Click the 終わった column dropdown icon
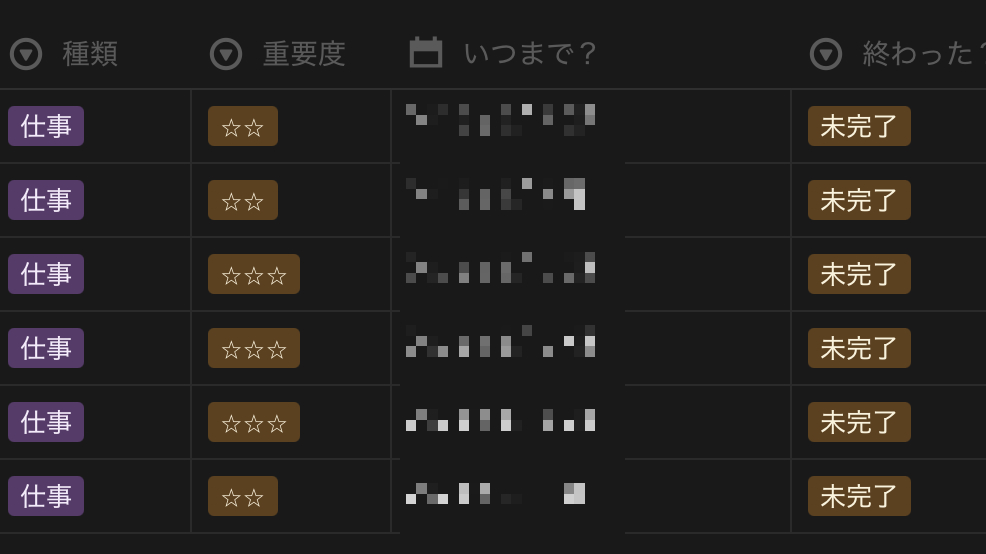 pyautogui.click(x=826, y=54)
